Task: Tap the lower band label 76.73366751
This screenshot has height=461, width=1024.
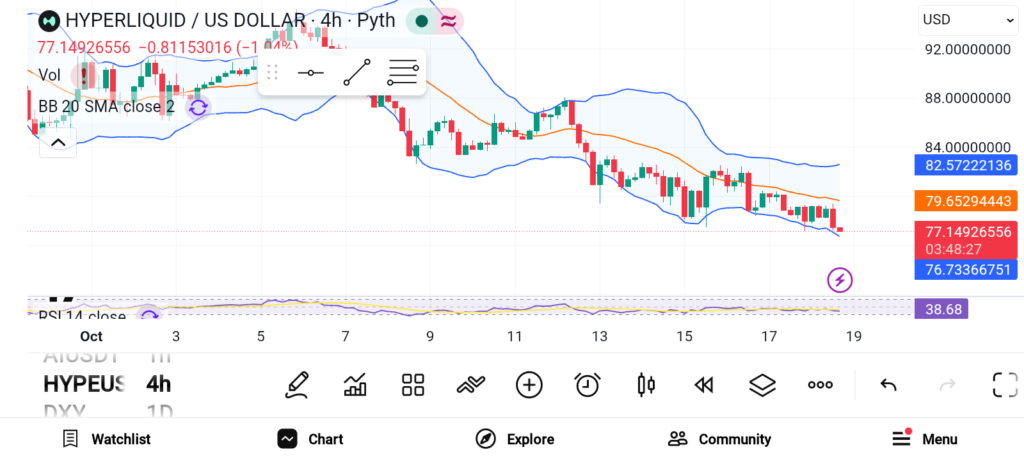Action: click(966, 269)
